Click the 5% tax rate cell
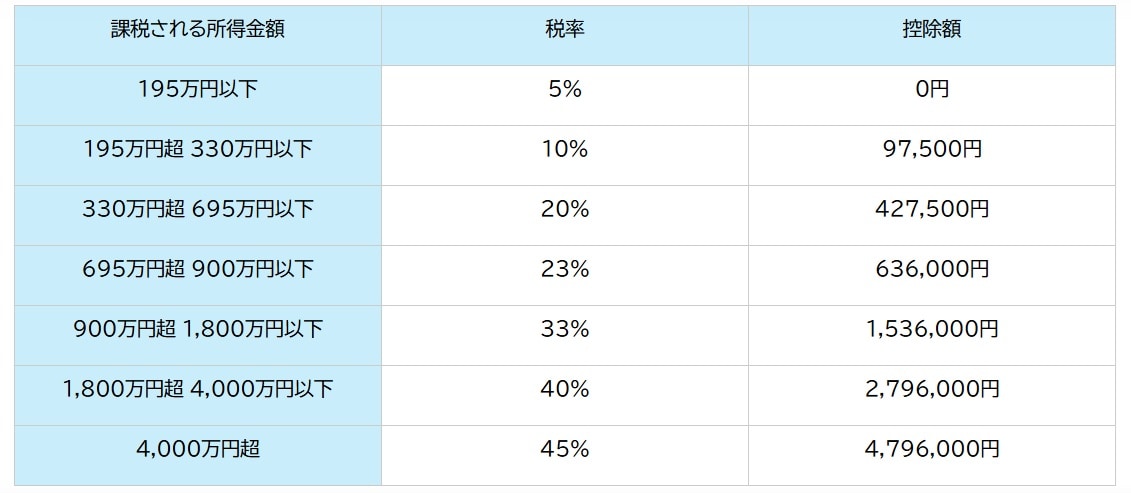This screenshot has height=493, width=1131. pyautogui.click(x=565, y=90)
